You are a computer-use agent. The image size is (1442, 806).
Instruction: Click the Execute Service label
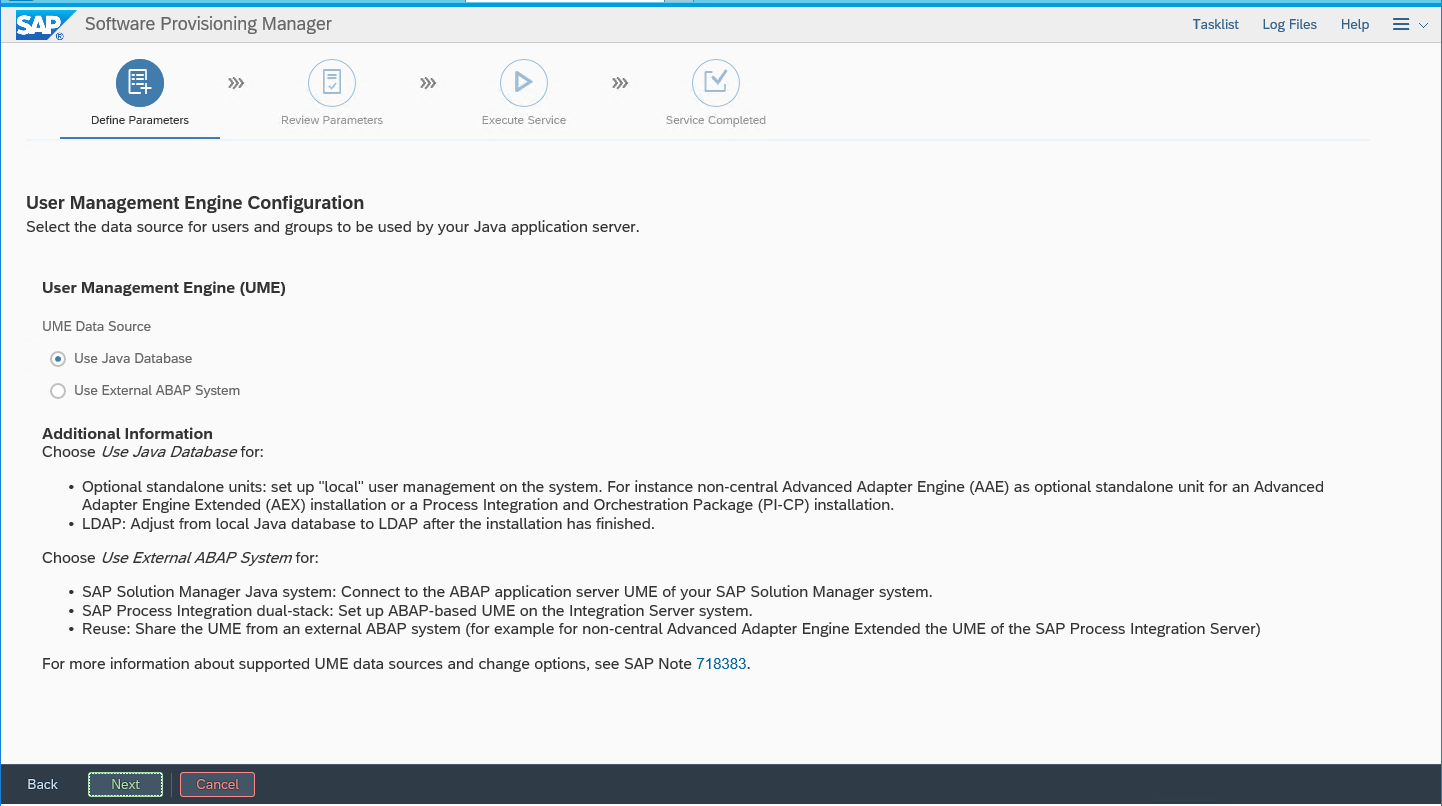(x=524, y=120)
